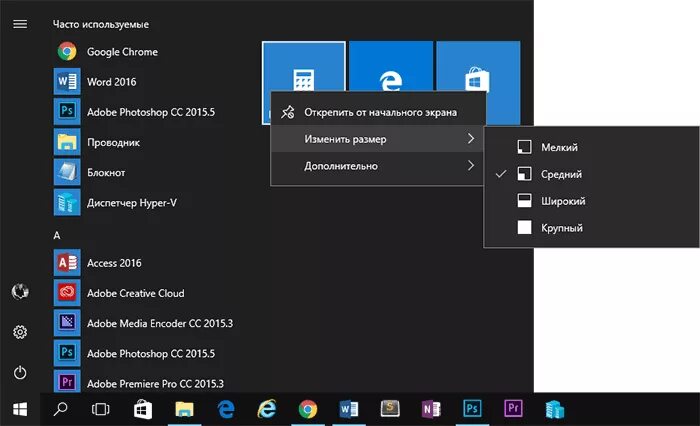Open Access 2016 label in list
Screen dimensions: 700x426
click(114, 263)
